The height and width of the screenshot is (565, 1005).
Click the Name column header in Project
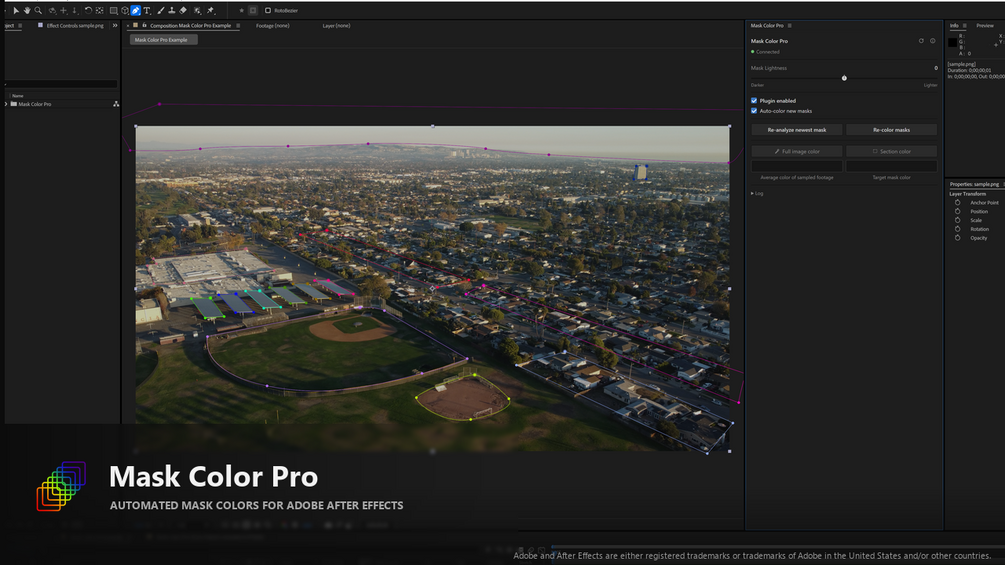[x=18, y=95]
